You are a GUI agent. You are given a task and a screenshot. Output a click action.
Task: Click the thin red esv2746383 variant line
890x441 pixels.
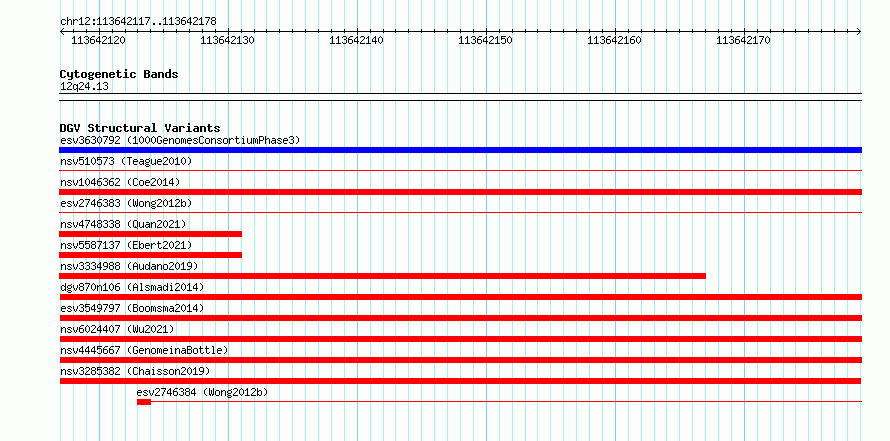460,212
